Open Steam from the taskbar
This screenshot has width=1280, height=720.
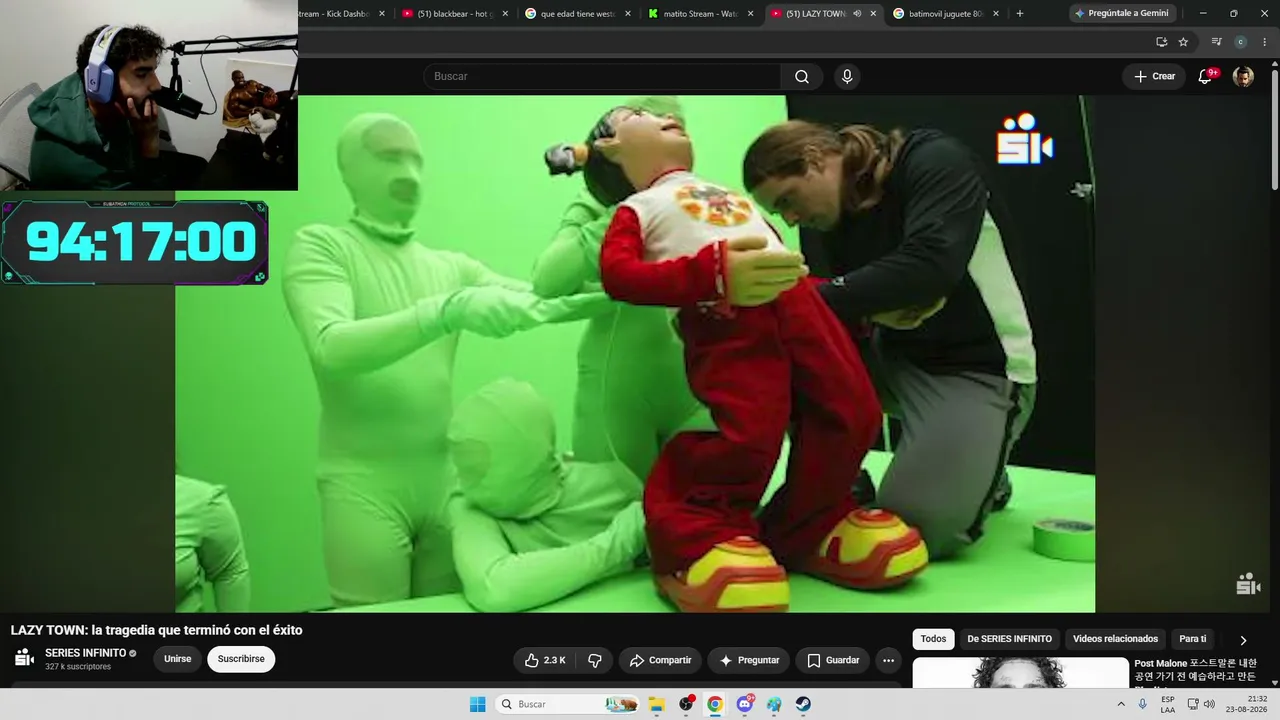pyautogui.click(x=803, y=704)
